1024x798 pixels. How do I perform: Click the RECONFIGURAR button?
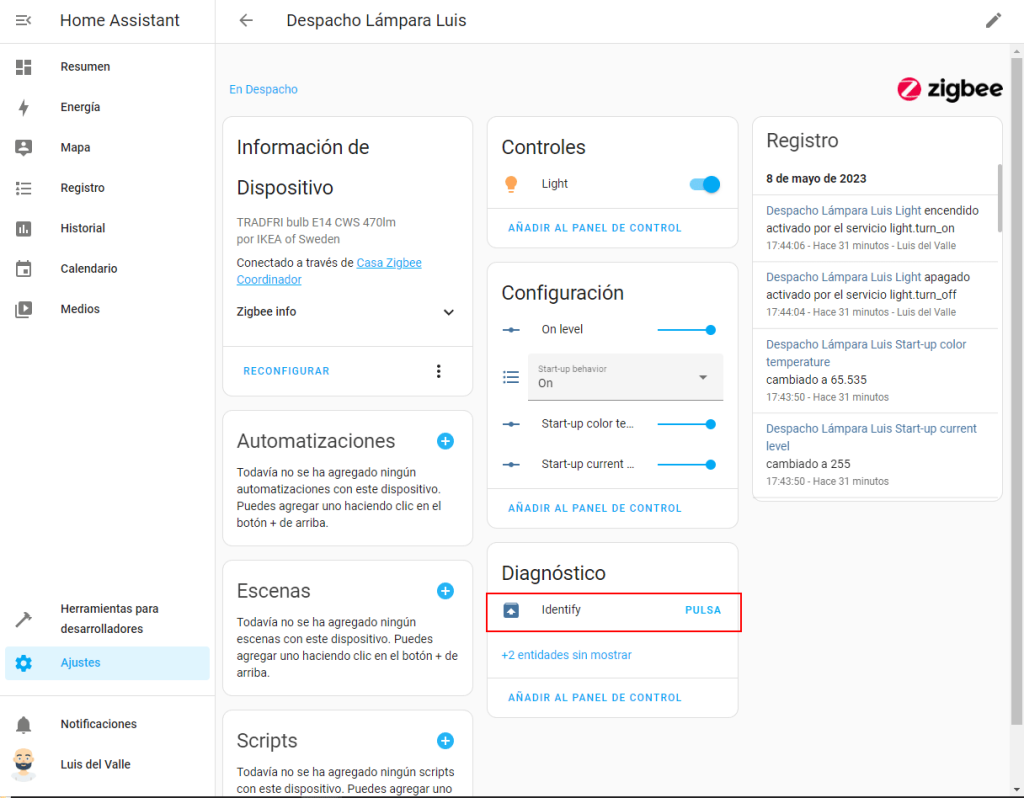[286, 371]
